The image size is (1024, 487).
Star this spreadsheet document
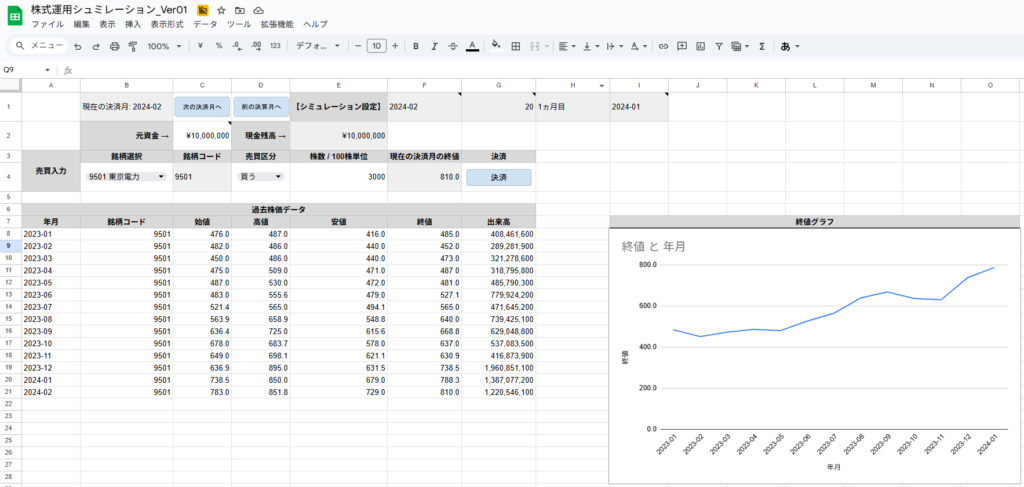tap(221, 9)
